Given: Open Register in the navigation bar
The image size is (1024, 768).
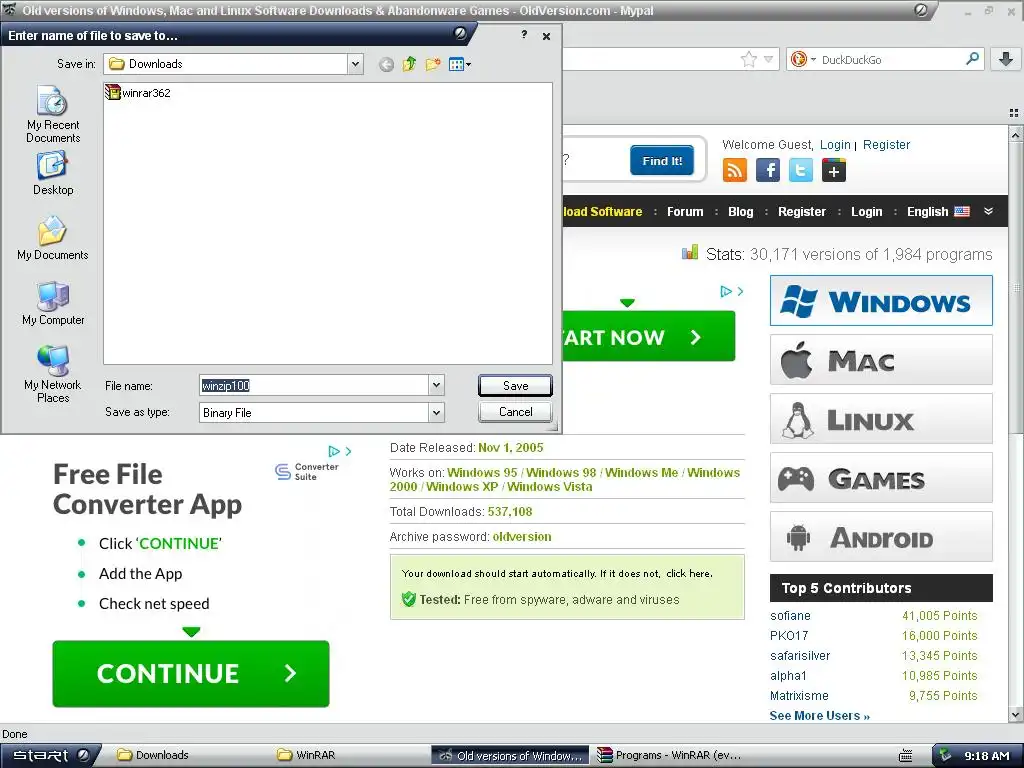Looking at the screenshot, I should pyautogui.click(x=802, y=212).
